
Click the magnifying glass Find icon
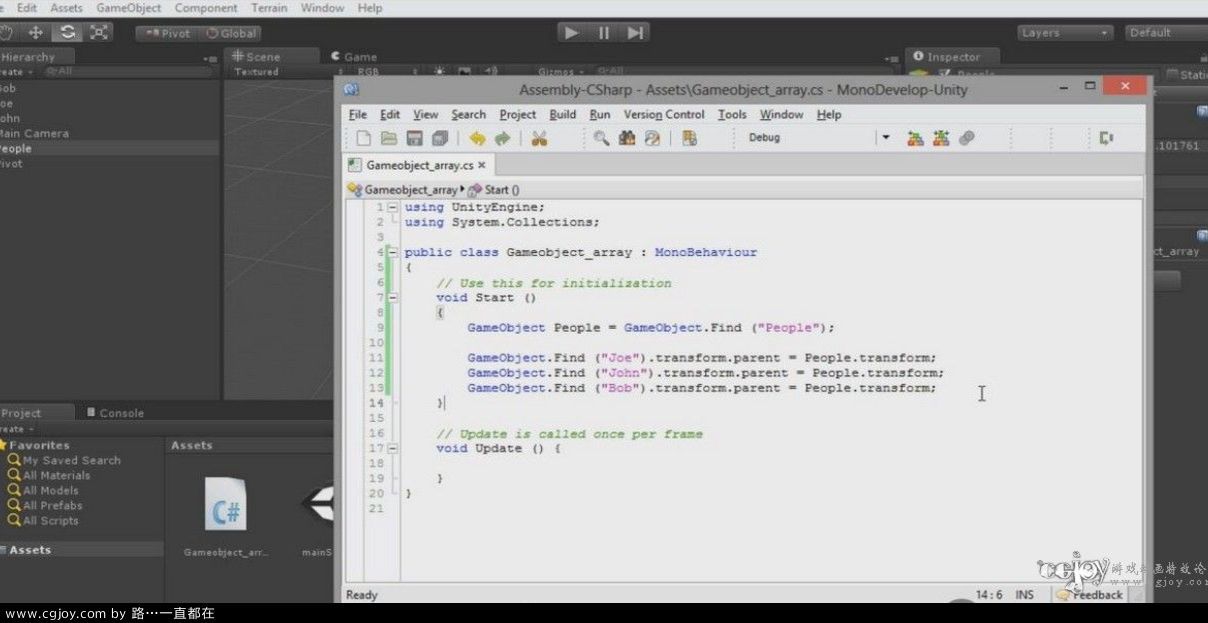click(601, 138)
